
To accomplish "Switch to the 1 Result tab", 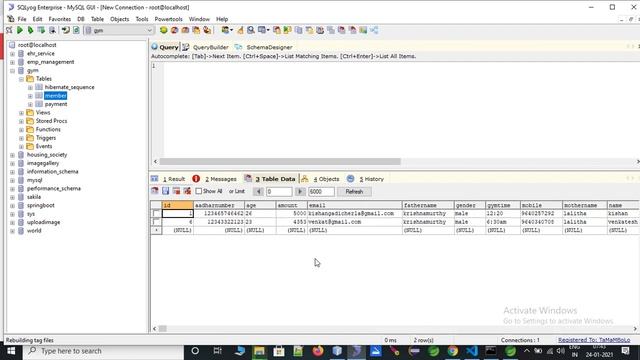I will point(174,179).
